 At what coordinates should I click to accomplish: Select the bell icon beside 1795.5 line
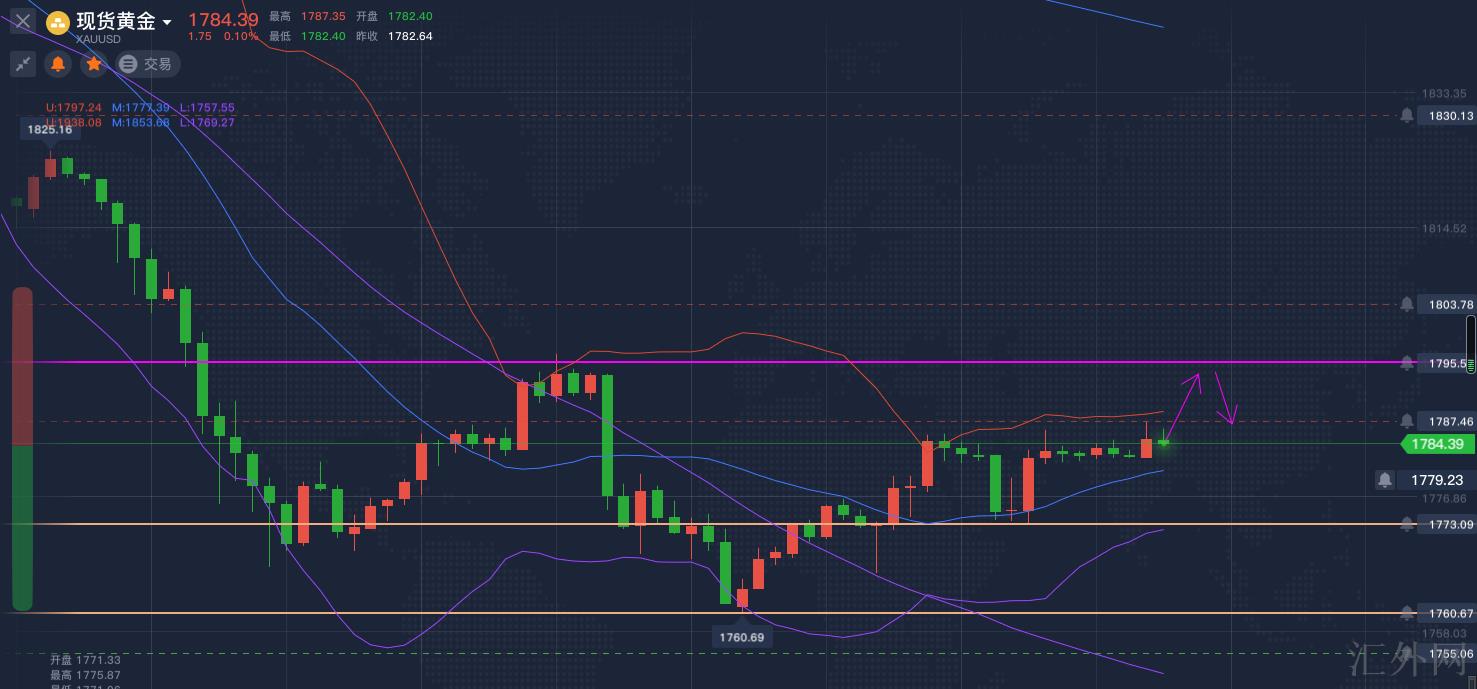click(1407, 363)
